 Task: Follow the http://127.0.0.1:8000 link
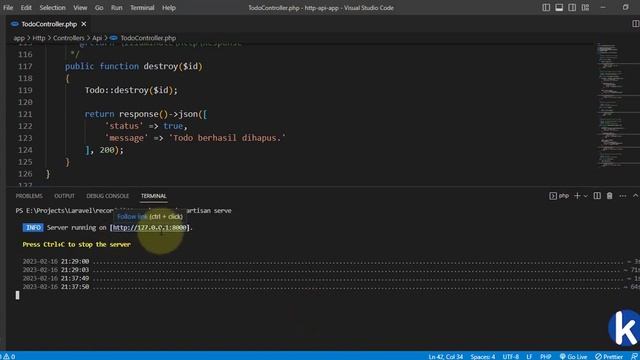[x=149, y=228]
